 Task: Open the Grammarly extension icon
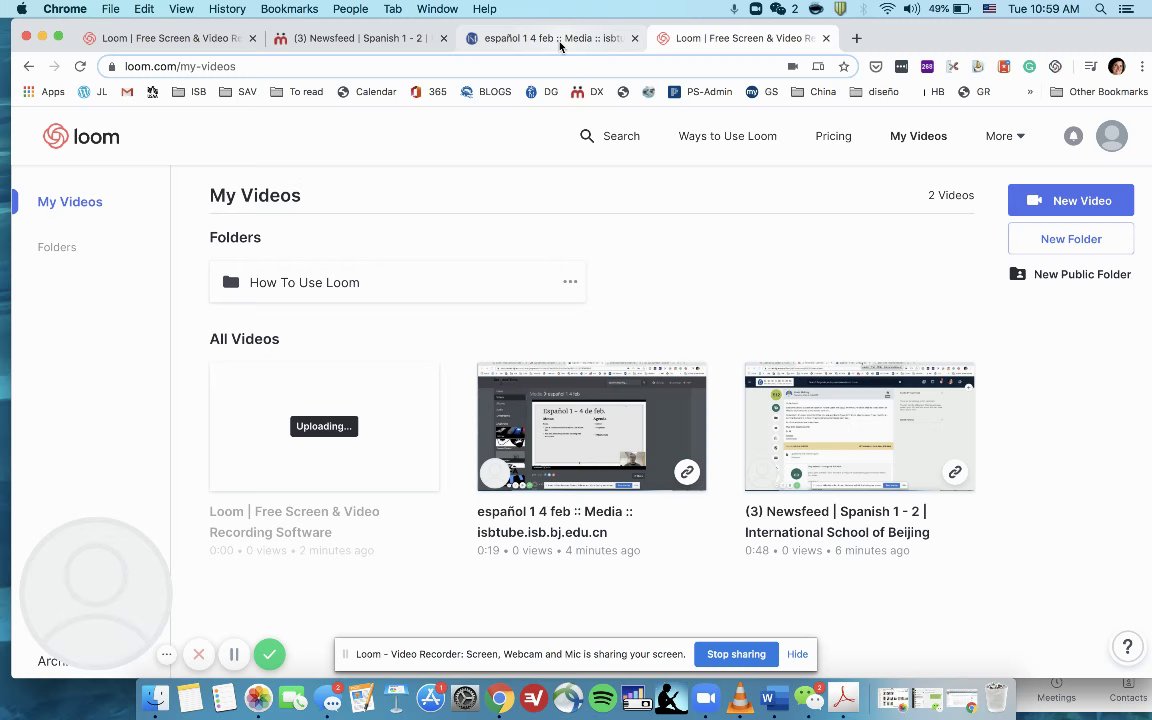(1029, 66)
